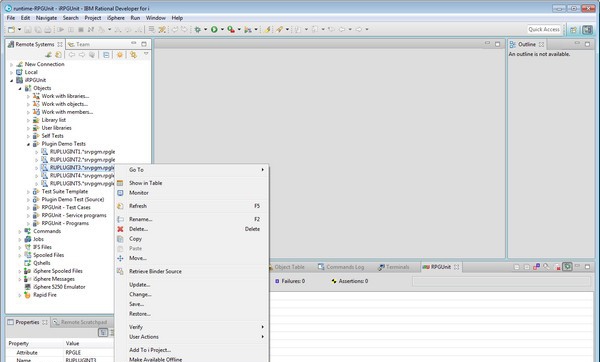Expand the Local connection node
Screen dimensions: 600x362
tap(11, 73)
